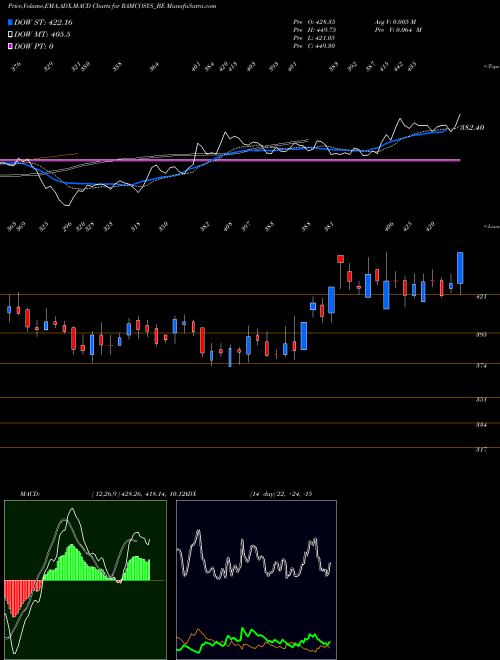Click the 317 price level label
This screenshot has width=500, height=660.
click(481, 450)
